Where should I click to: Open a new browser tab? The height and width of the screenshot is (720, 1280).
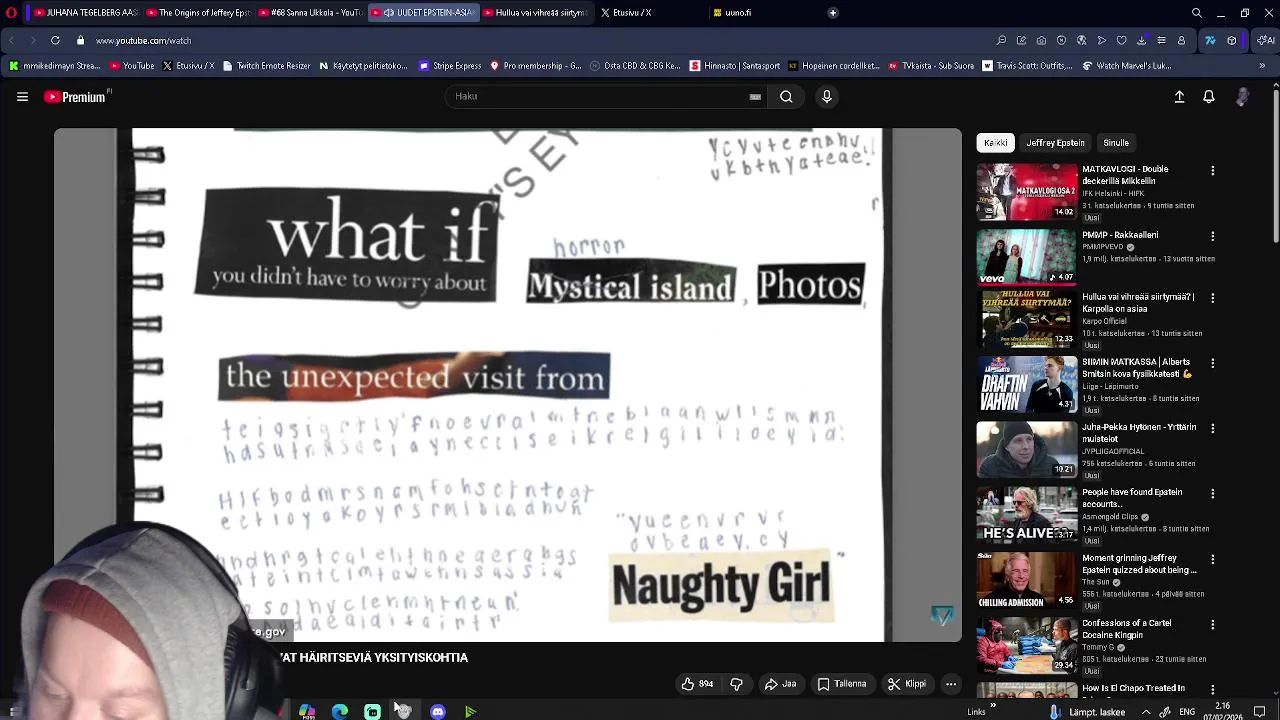point(832,13)
